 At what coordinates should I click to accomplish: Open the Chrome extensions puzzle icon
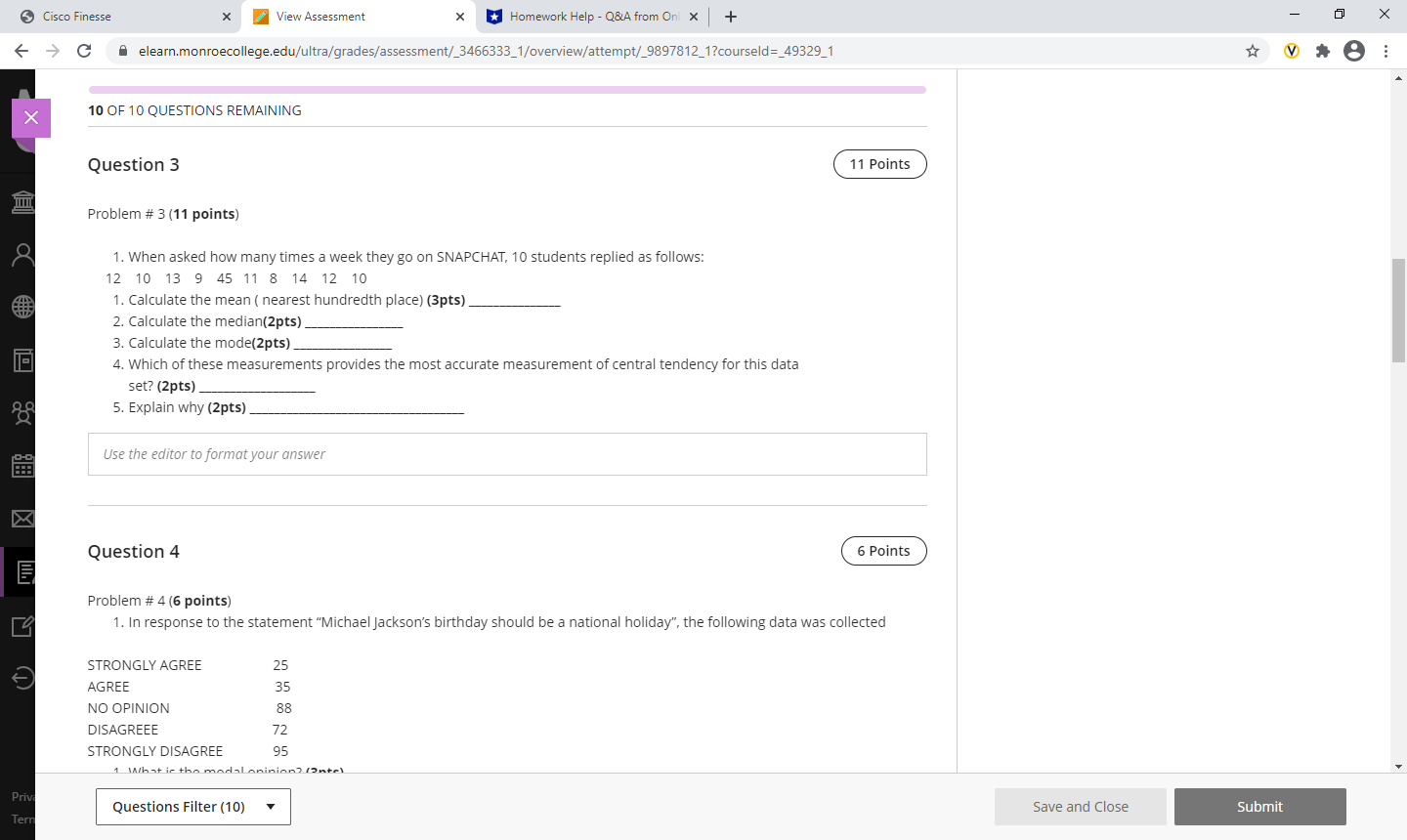(1322, 51)
